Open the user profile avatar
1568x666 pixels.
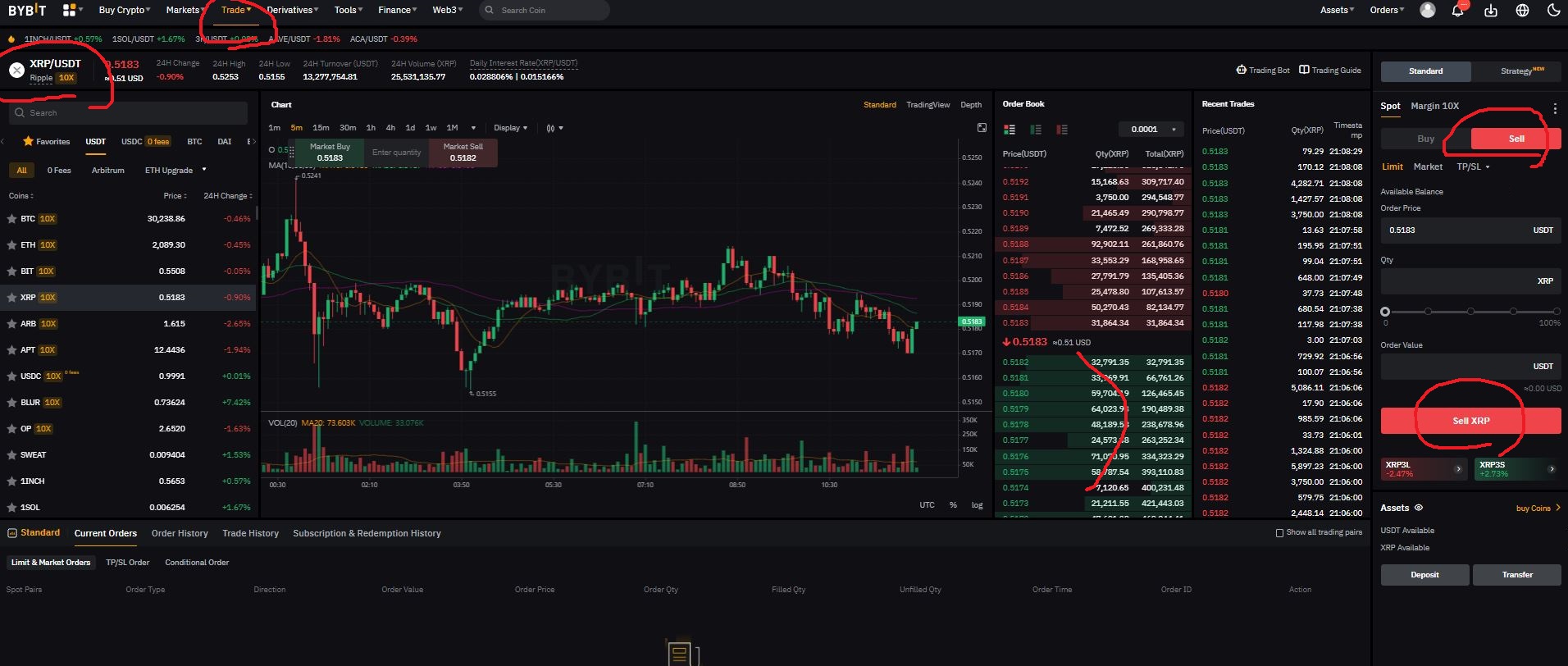(x=1428, y=10)
